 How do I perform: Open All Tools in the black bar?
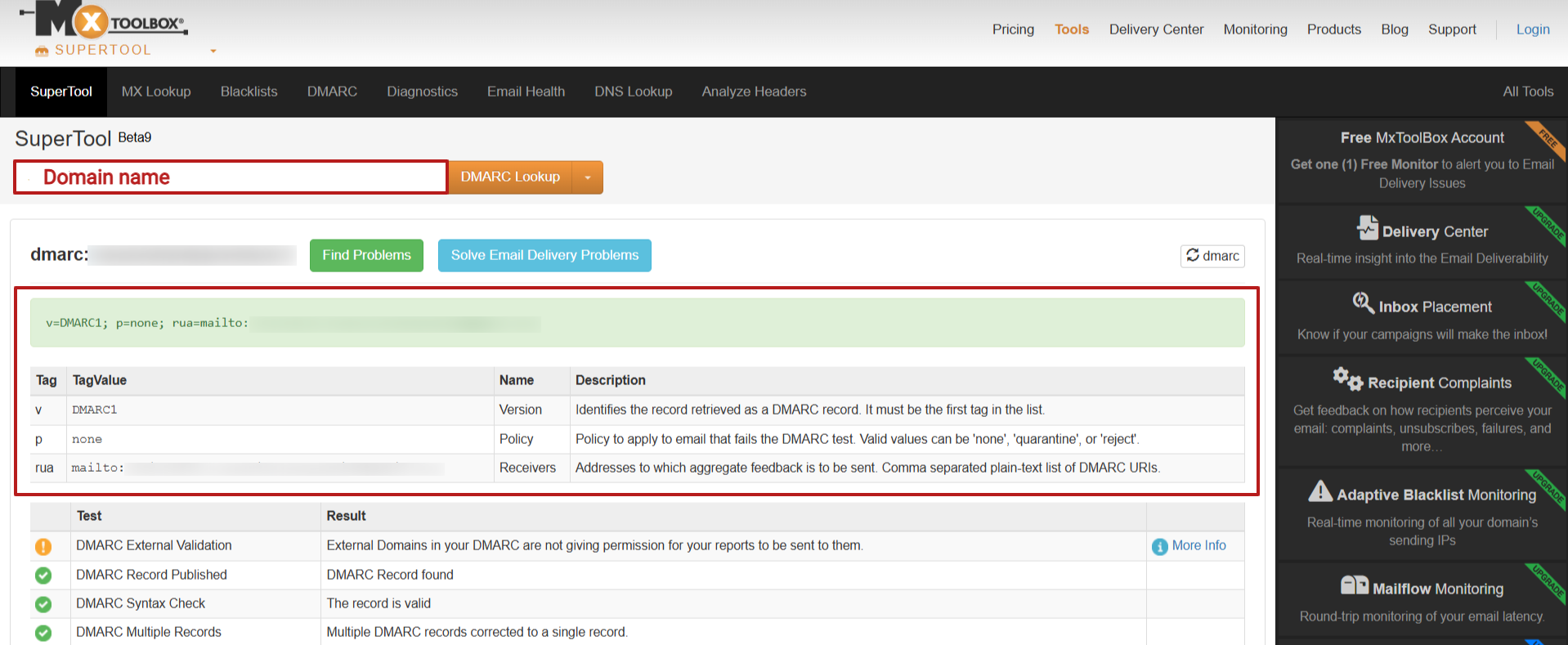click(1527, 92)
